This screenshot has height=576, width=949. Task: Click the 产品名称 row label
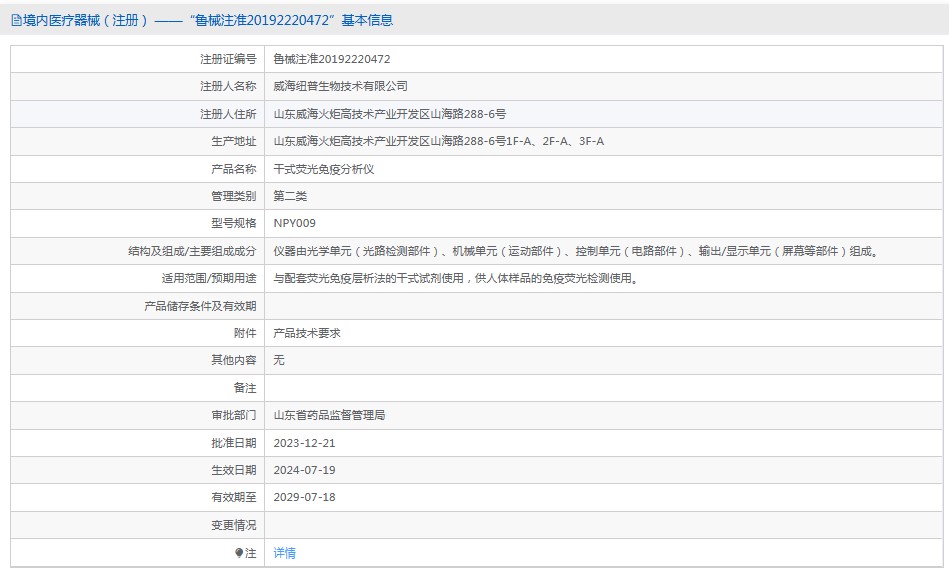click(234, 169)
